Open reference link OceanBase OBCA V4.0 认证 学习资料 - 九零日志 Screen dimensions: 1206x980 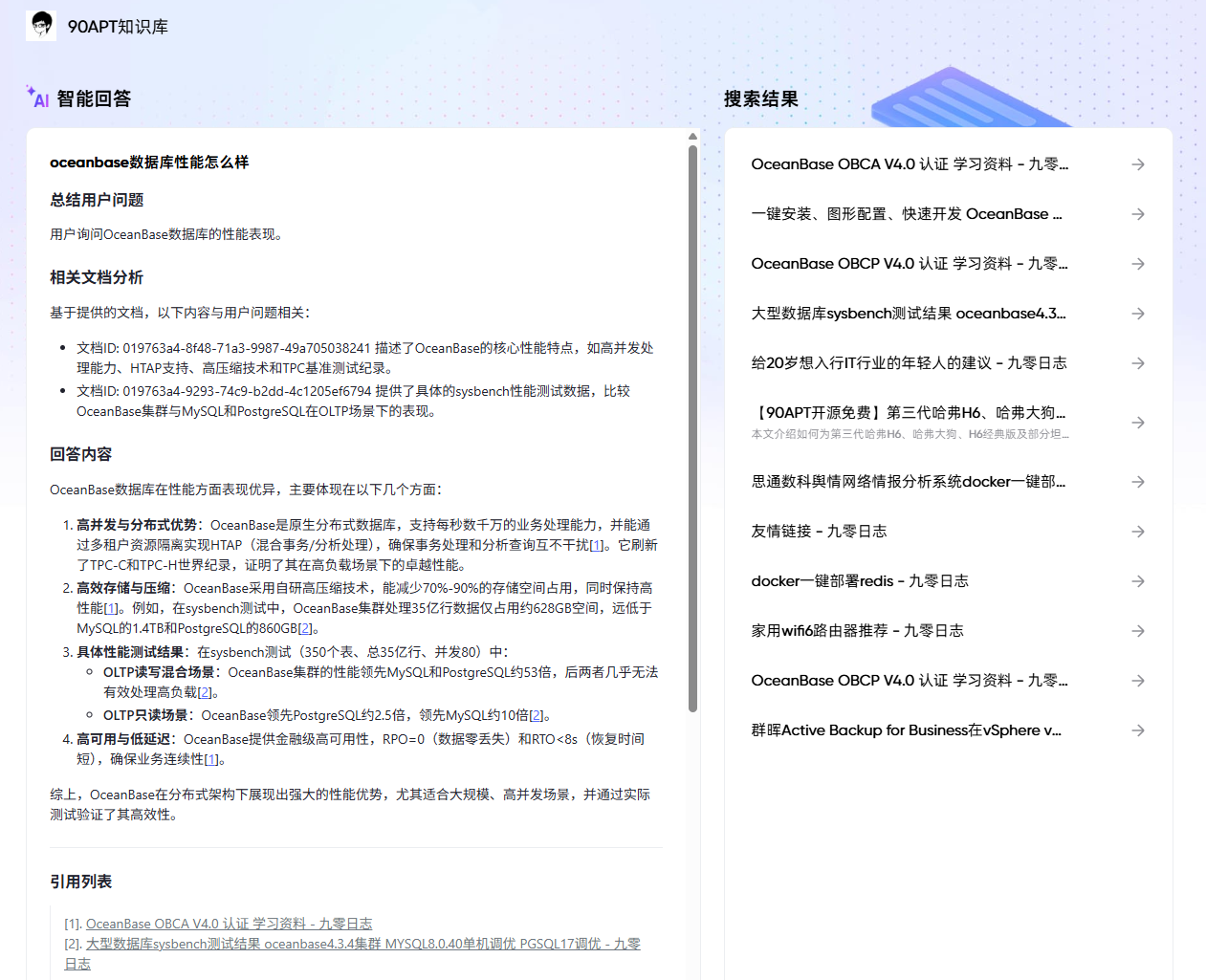[x=229, y=924]
